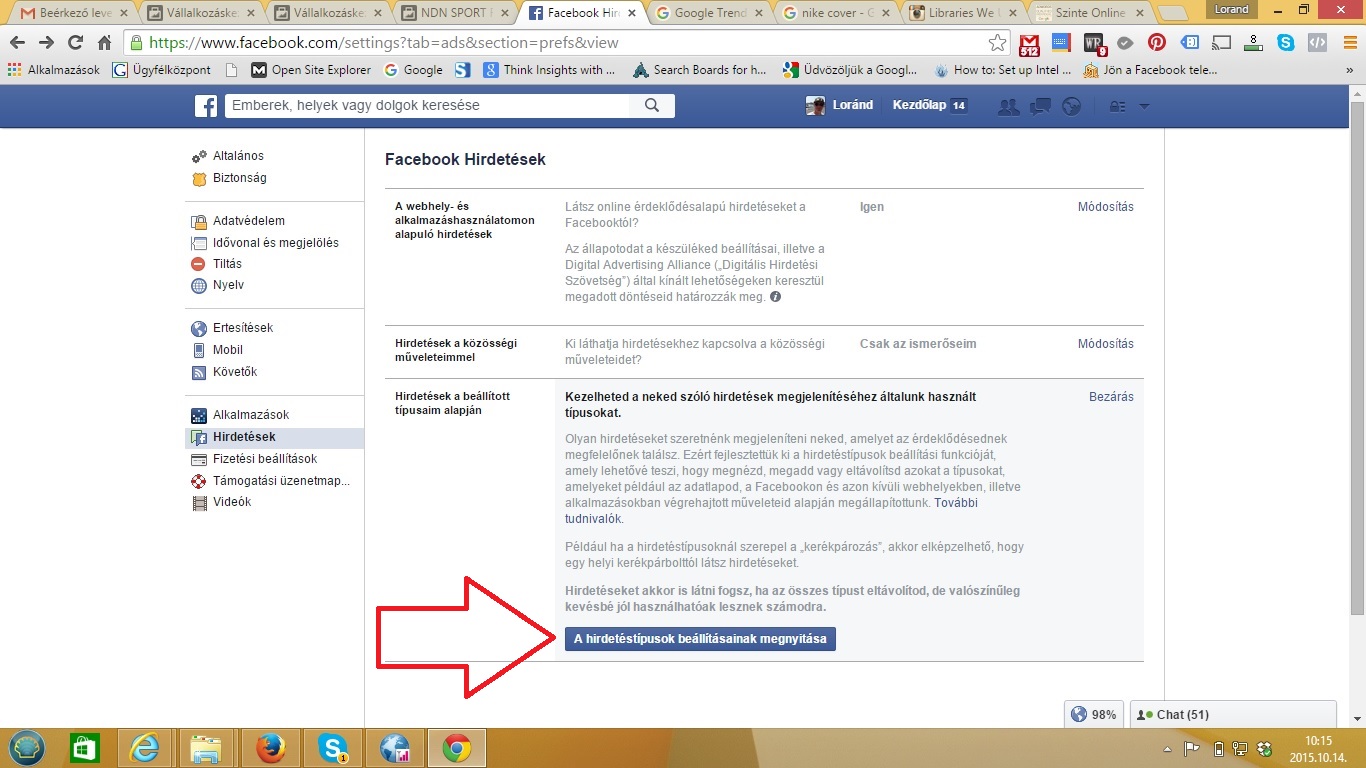Open friend requests icon
1366x768 pixels.
(1009, 106)
